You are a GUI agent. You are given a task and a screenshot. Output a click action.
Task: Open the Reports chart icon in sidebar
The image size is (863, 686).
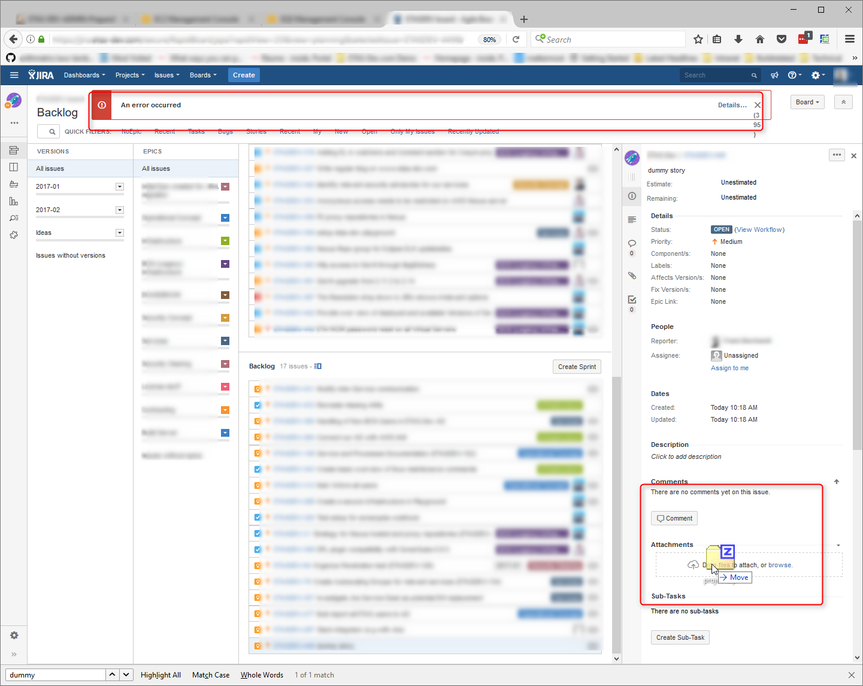click(x=14, y=201)
